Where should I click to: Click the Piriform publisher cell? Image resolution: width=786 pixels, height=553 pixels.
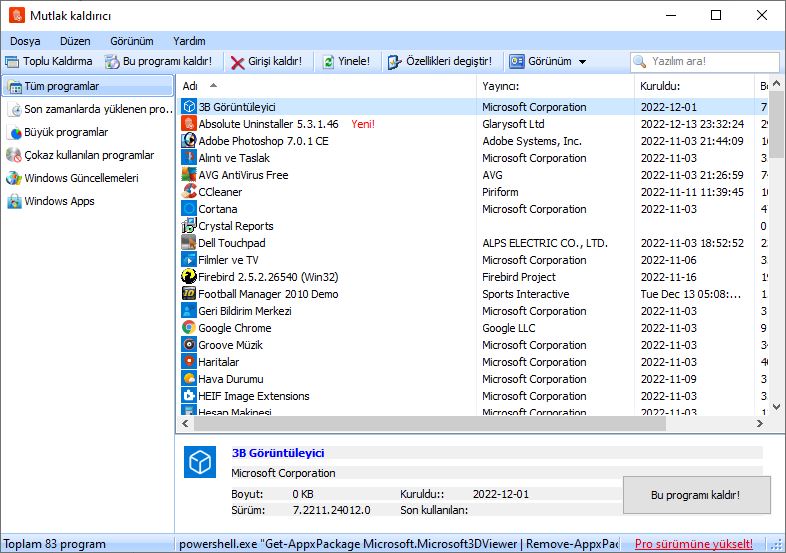point(500,192)
